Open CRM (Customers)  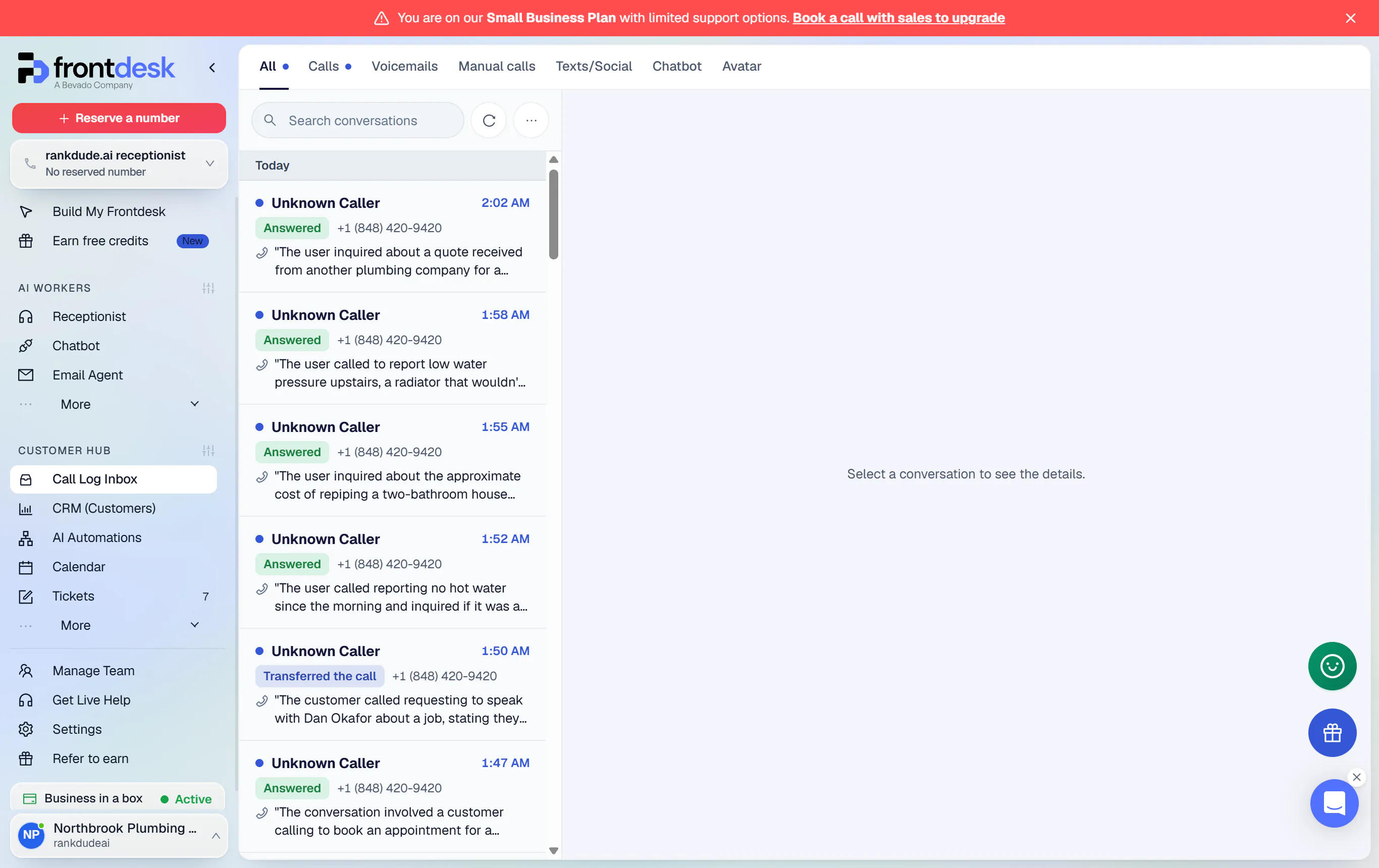113,508
